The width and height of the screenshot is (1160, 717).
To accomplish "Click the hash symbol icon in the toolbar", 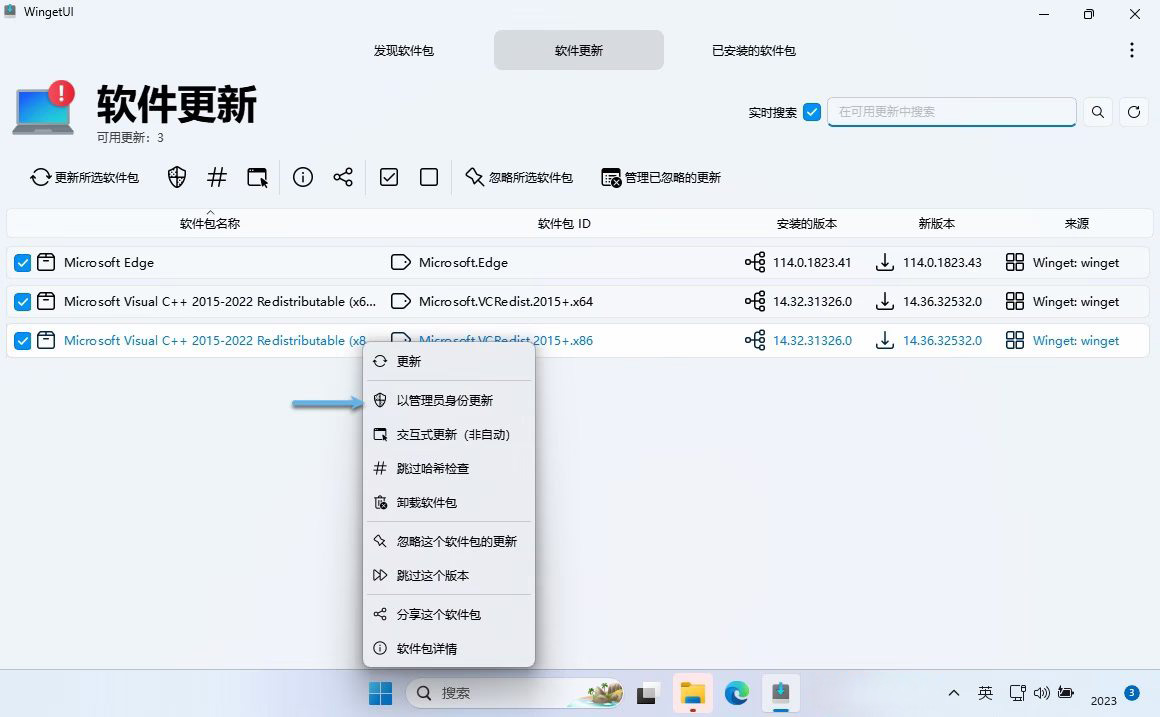I will click(217, 178).
